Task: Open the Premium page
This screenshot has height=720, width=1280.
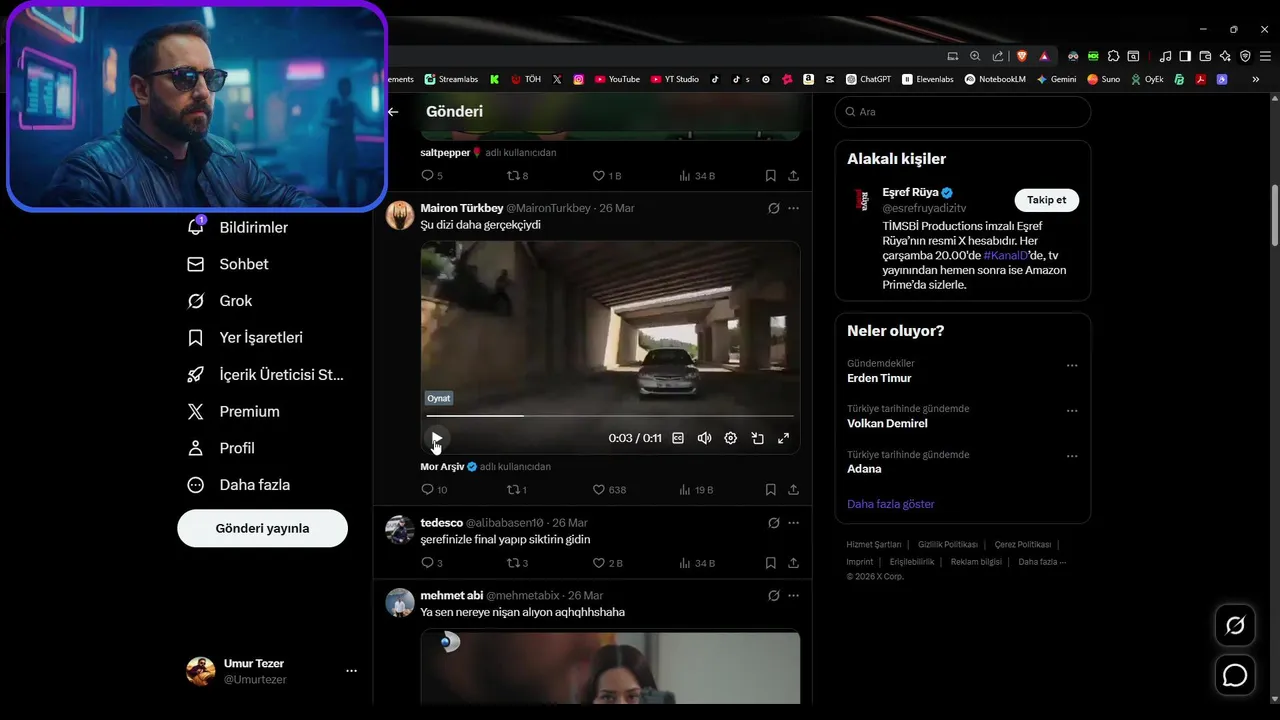Action: coord(234,411)
